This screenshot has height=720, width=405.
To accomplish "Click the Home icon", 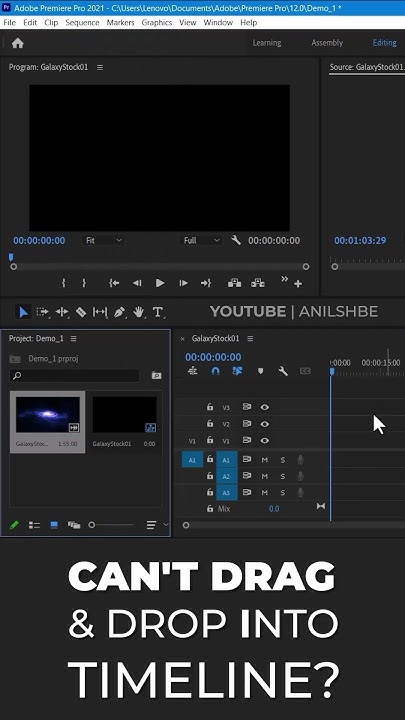I will tap(17, 43).
